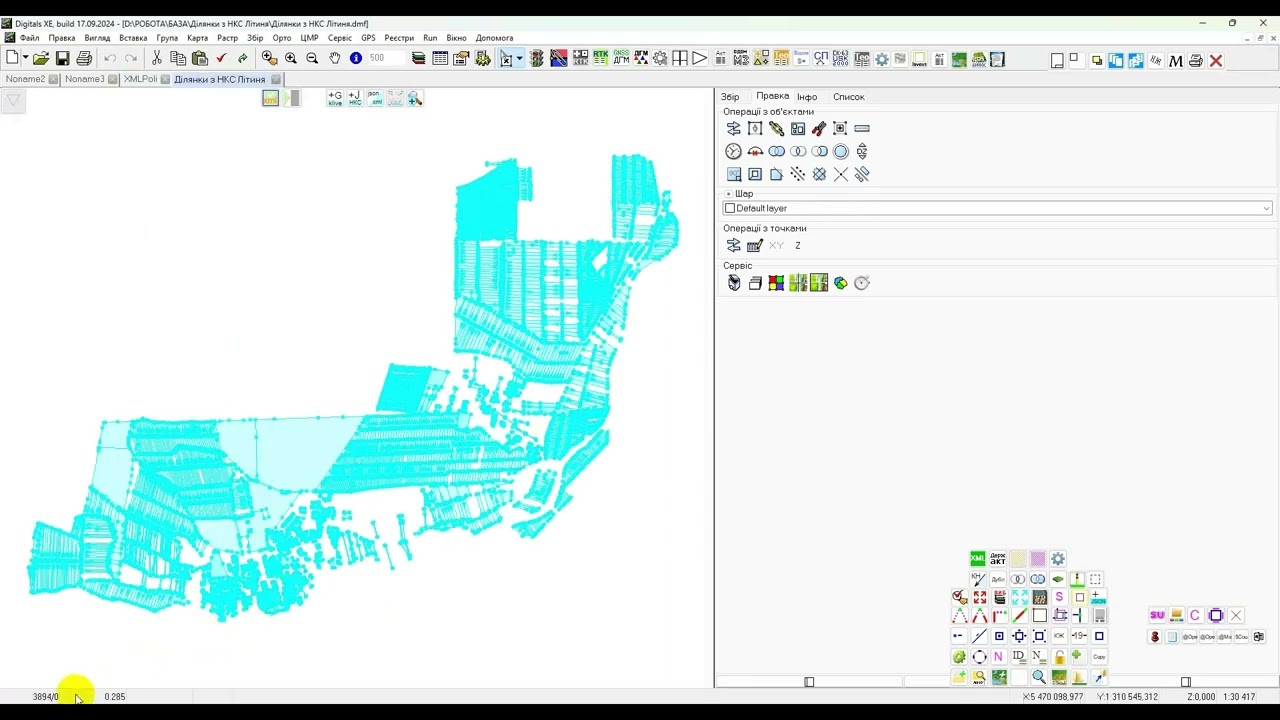Print using the printer toolbar icon

pyautogui.click(x=84, y=59)
